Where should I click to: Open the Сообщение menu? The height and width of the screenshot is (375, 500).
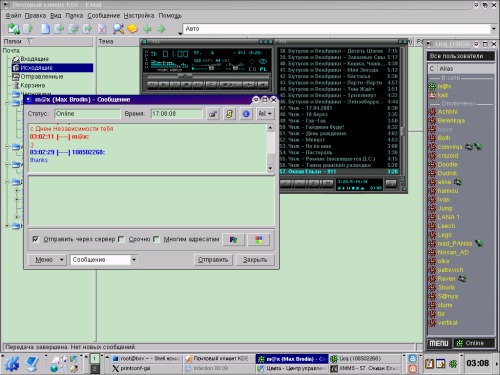(x=103, y=16)
